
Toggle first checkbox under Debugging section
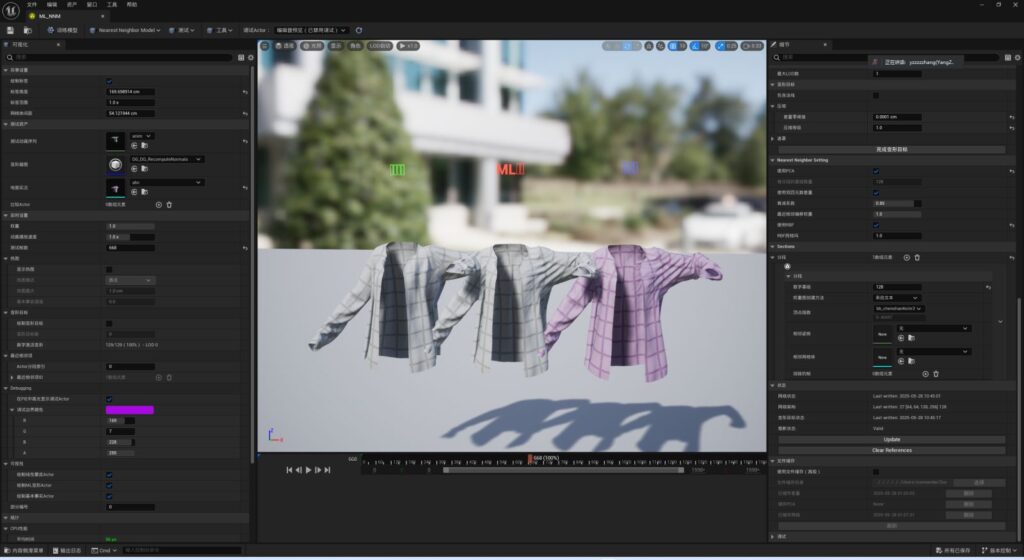[109, 399]
